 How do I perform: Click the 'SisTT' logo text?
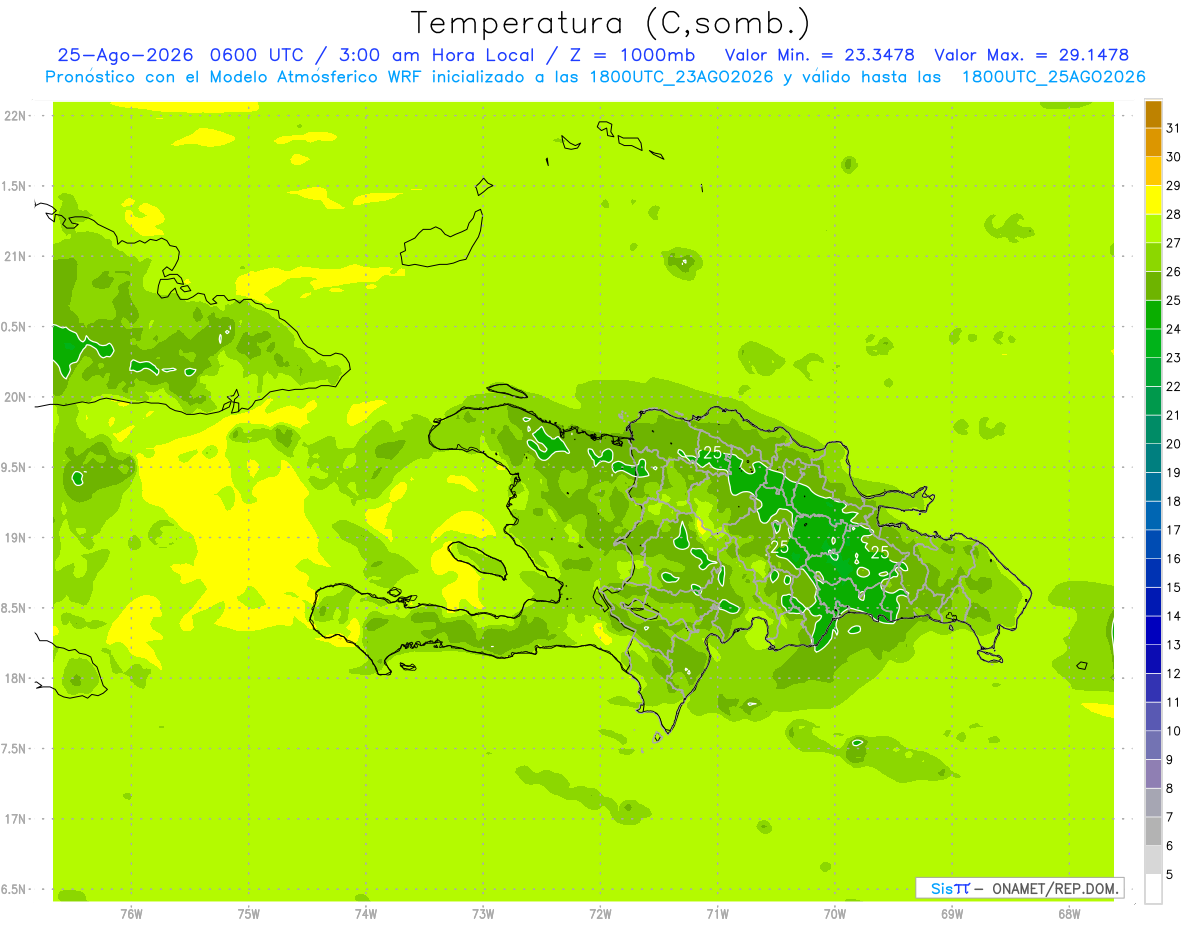[x=949, y=888]
